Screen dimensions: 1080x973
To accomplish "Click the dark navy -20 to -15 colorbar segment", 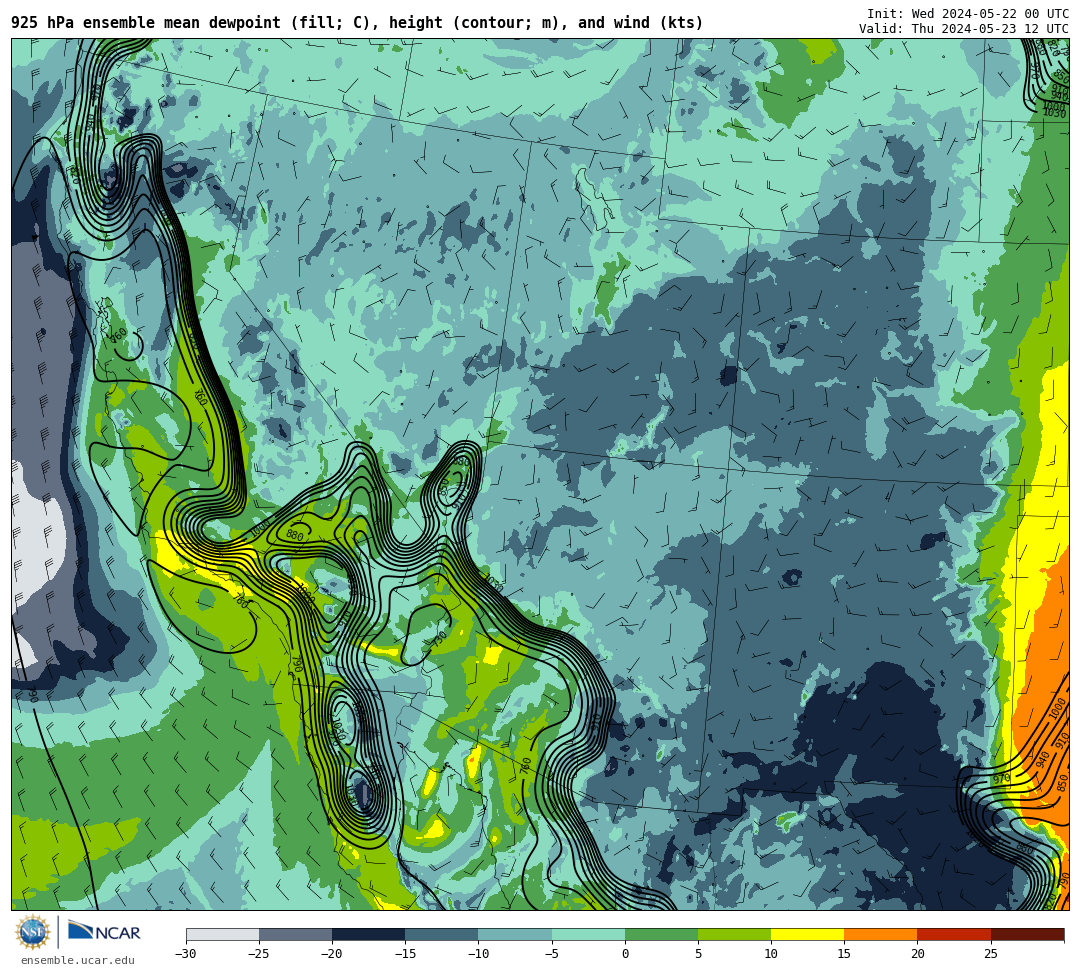I will click(368, 934).
